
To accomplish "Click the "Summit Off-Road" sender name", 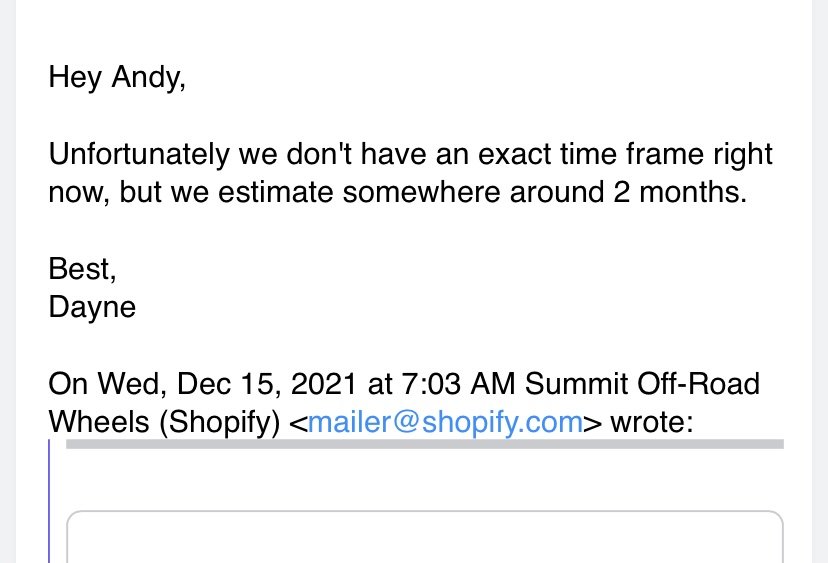I will 642,384.
